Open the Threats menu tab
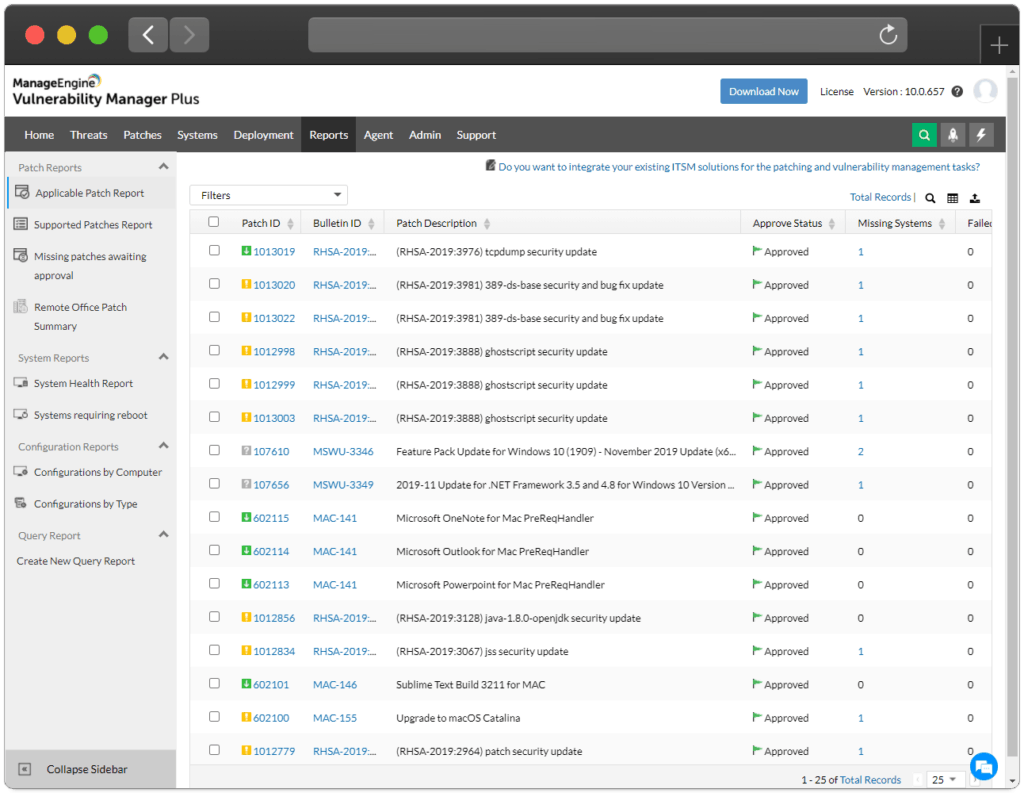 (88, 135)
